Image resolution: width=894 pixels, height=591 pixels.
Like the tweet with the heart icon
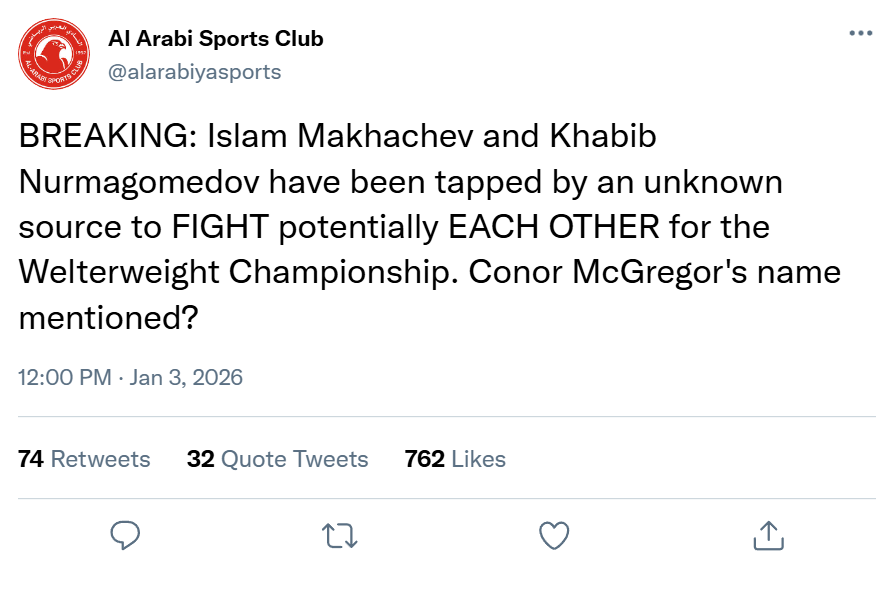[x=554, y=535]
